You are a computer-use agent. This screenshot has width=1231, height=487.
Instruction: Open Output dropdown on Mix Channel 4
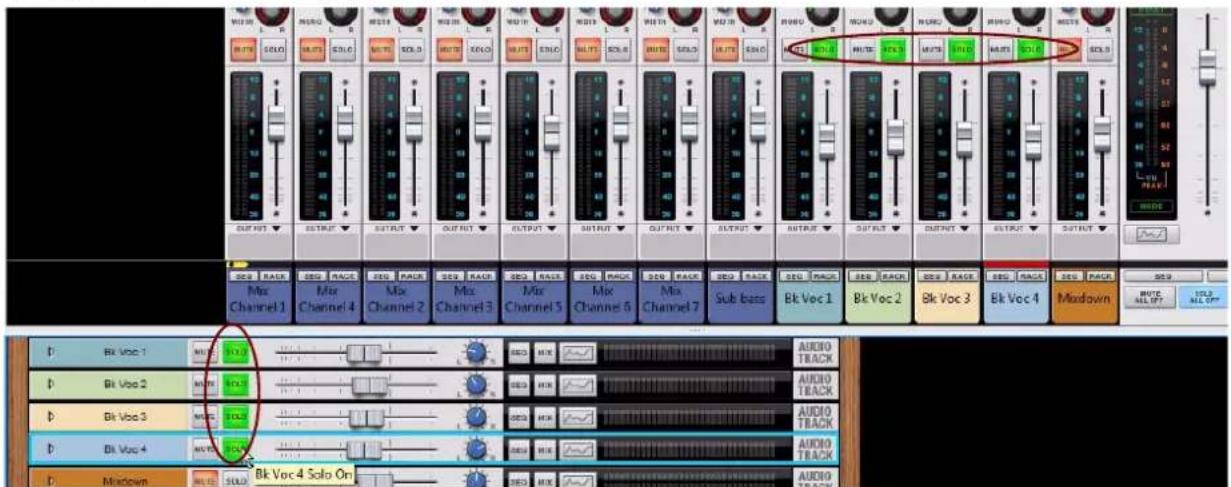tap(327, 227)
